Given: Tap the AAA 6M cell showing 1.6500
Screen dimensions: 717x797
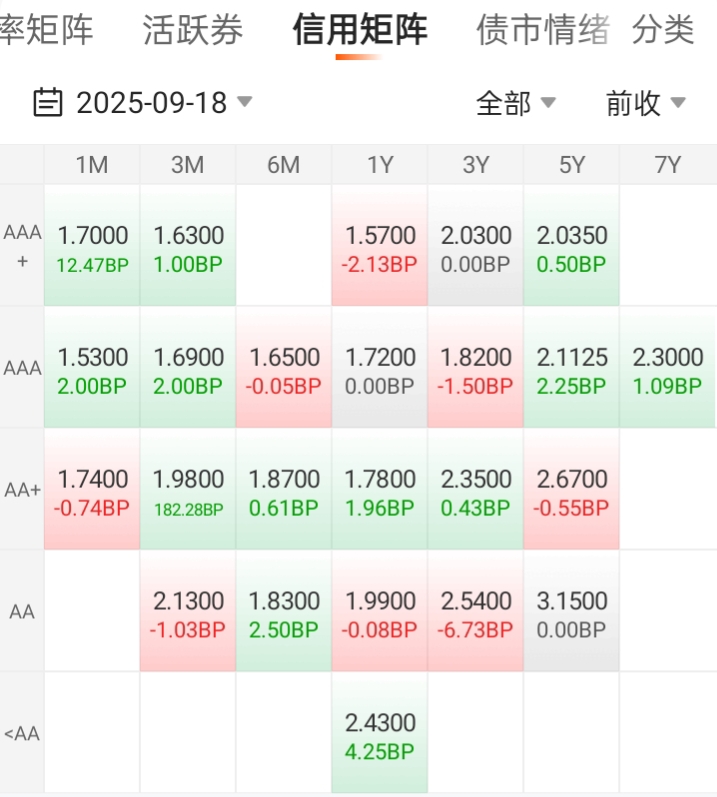Looking at the screenshot, I should [284, 367].
